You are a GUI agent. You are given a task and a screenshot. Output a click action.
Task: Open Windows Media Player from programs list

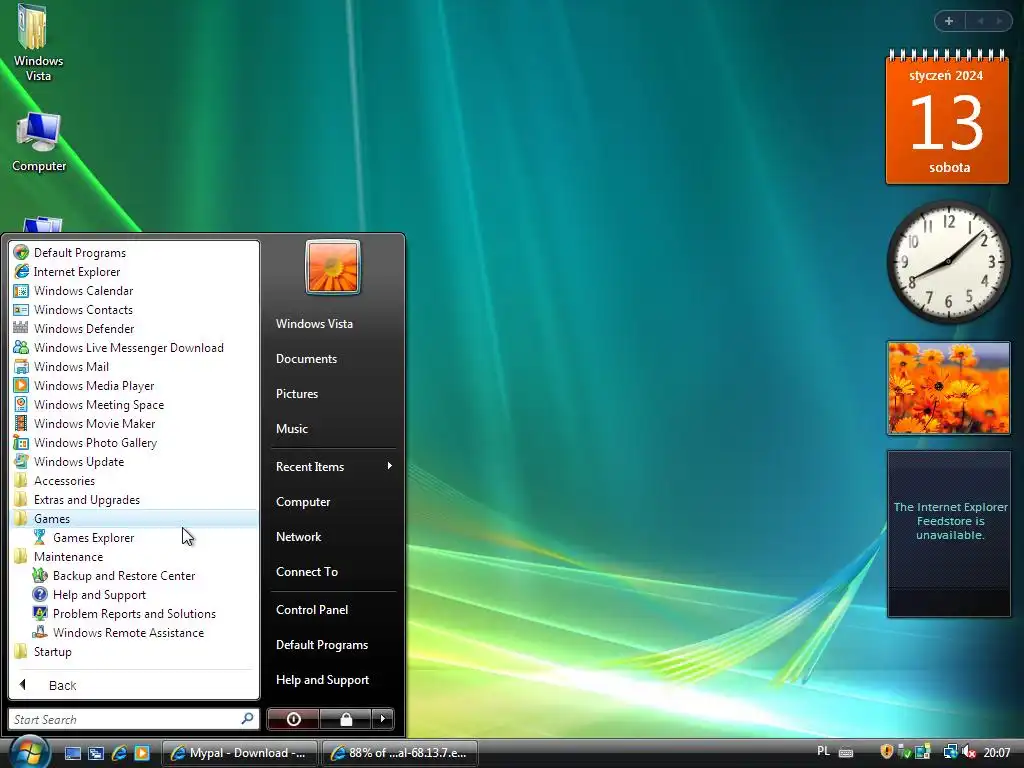click(x=84, y=385)
